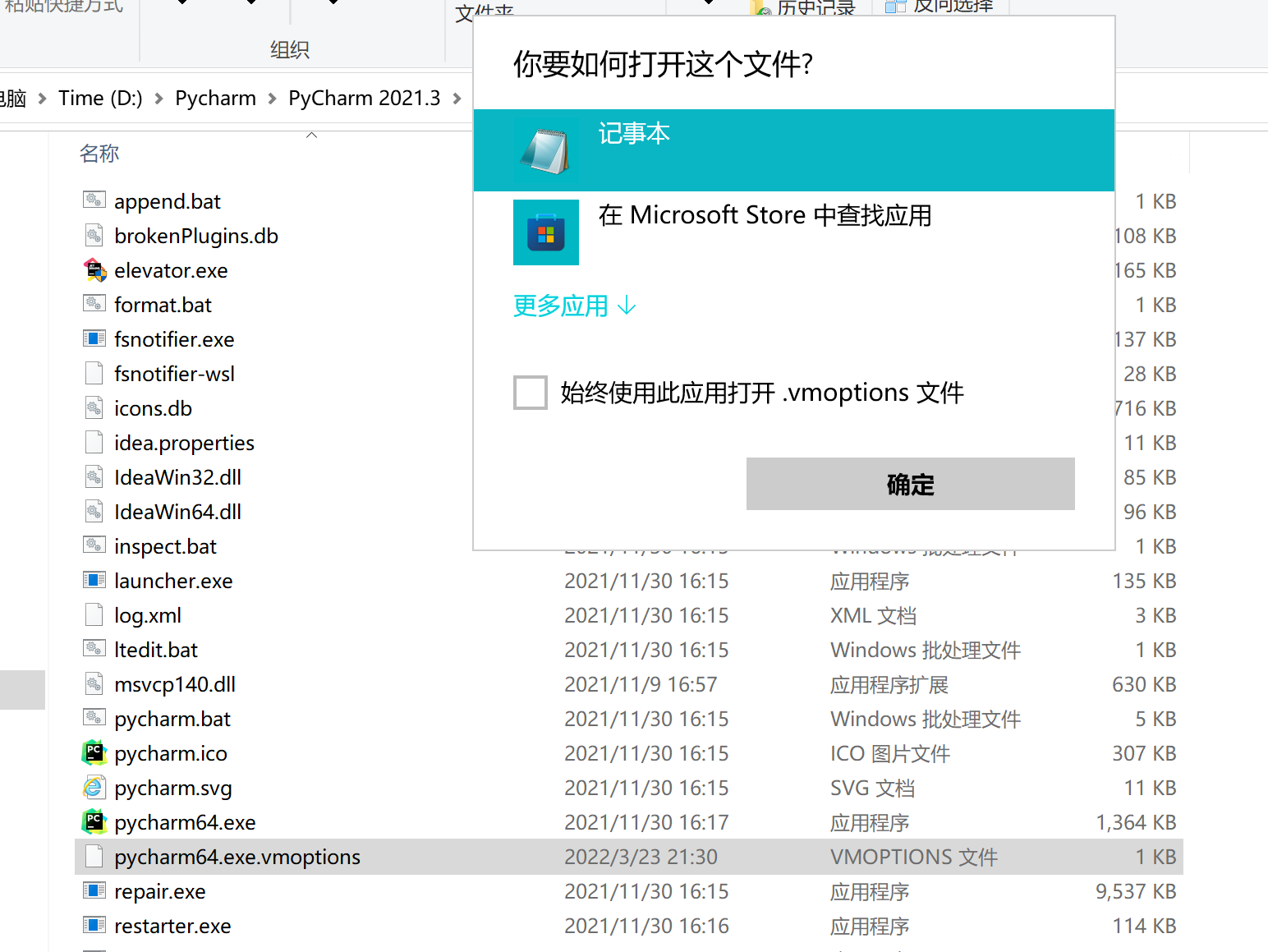This screenshot has width=1268, height=952.
Task: Expand chevron after Pycharm breadcrumb
Action: [272, 99]
